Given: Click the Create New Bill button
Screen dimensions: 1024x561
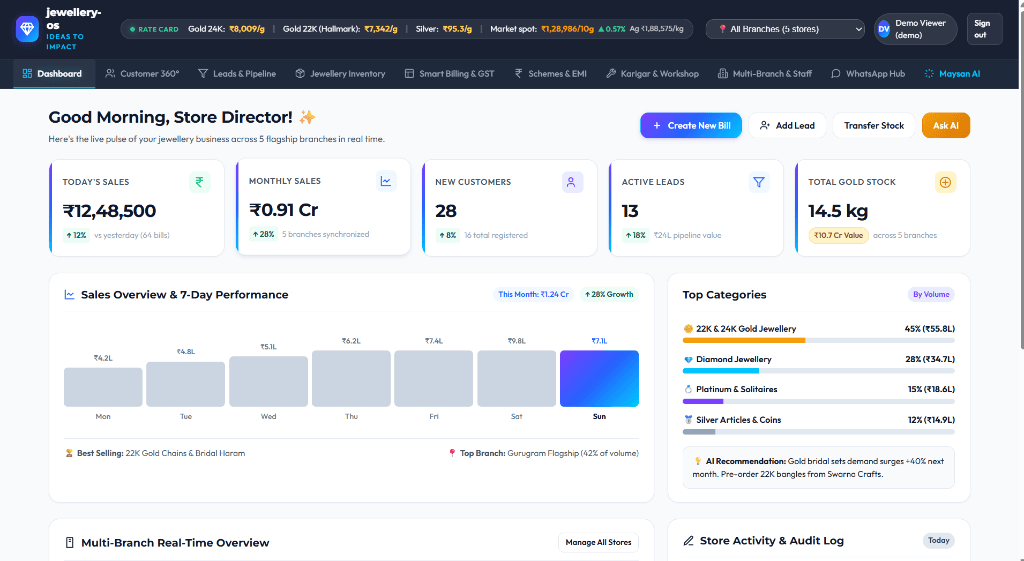Looking at the screenshot, I should click(x=691, y=125).
